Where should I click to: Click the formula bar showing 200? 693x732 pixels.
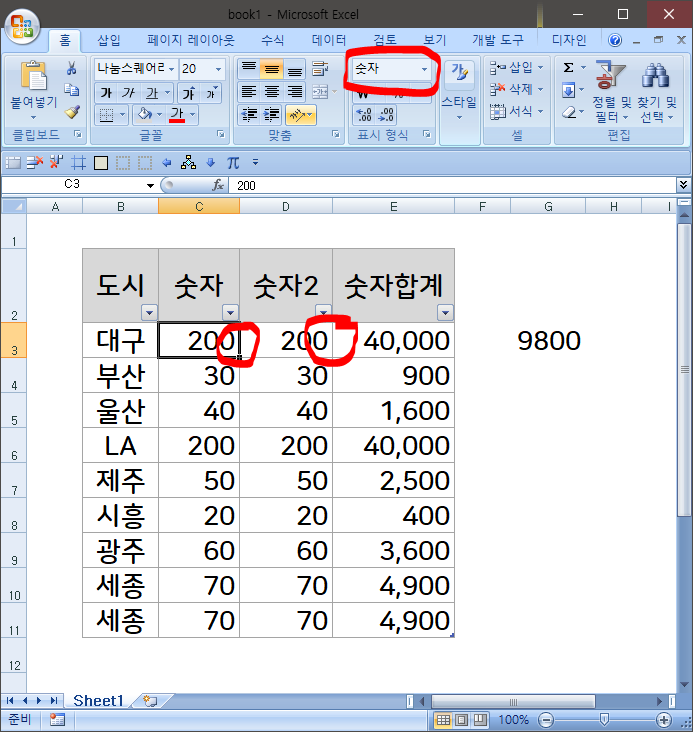pyautogui.click(x=452, y=185)
